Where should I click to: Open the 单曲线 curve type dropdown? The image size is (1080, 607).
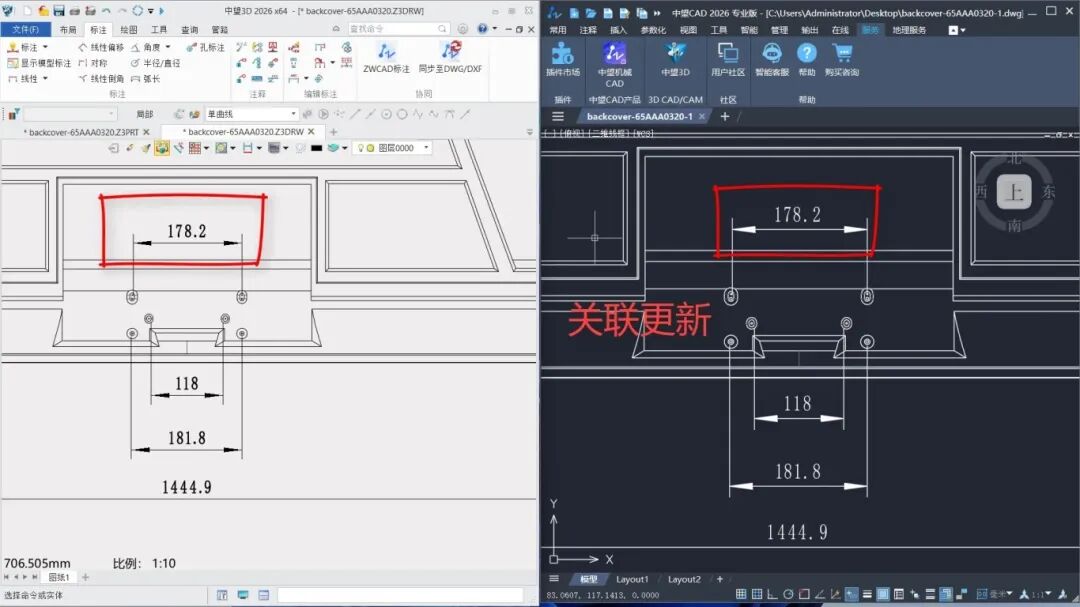pos(295,115)
